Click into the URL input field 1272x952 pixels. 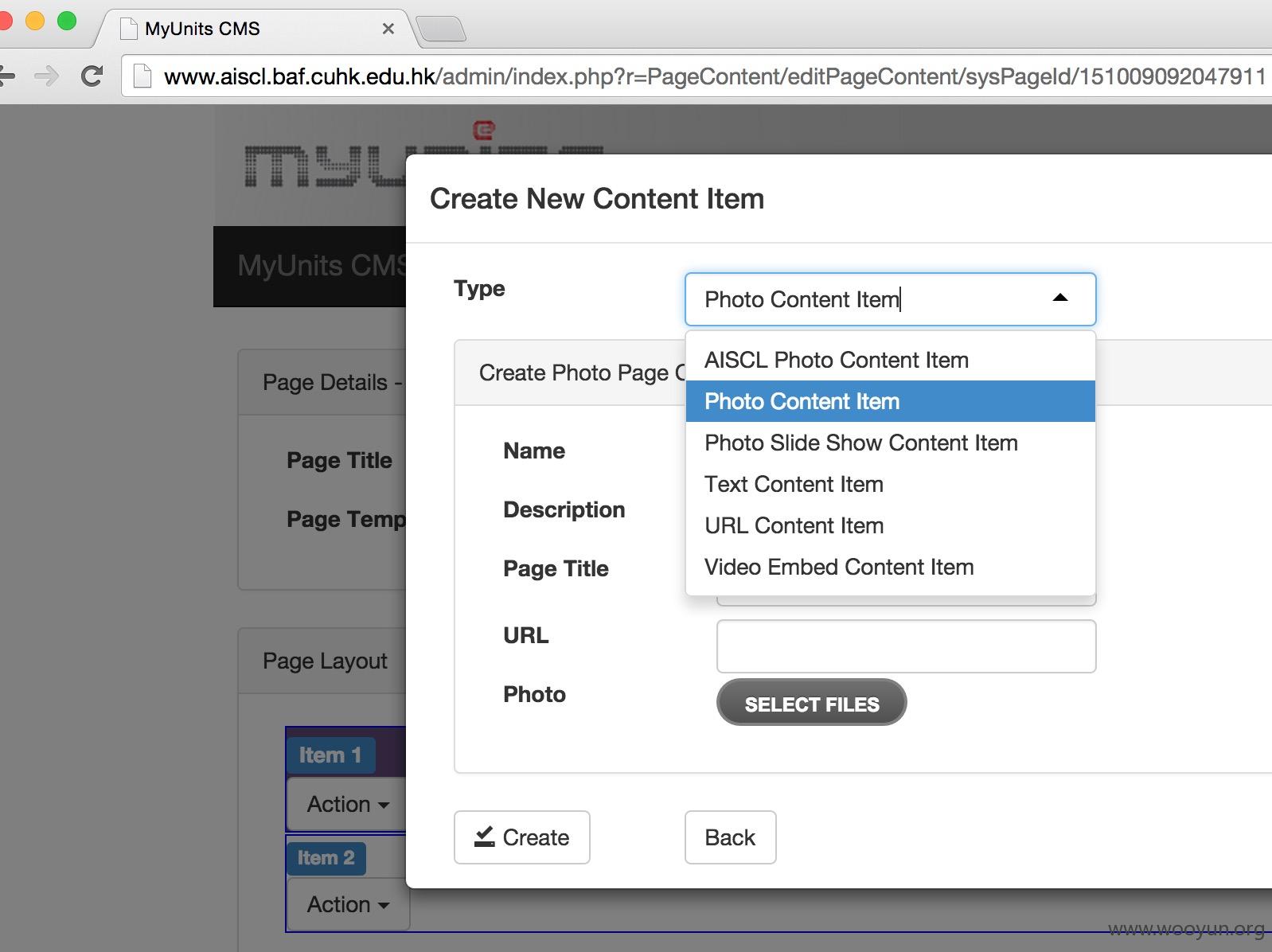[906, 646]
